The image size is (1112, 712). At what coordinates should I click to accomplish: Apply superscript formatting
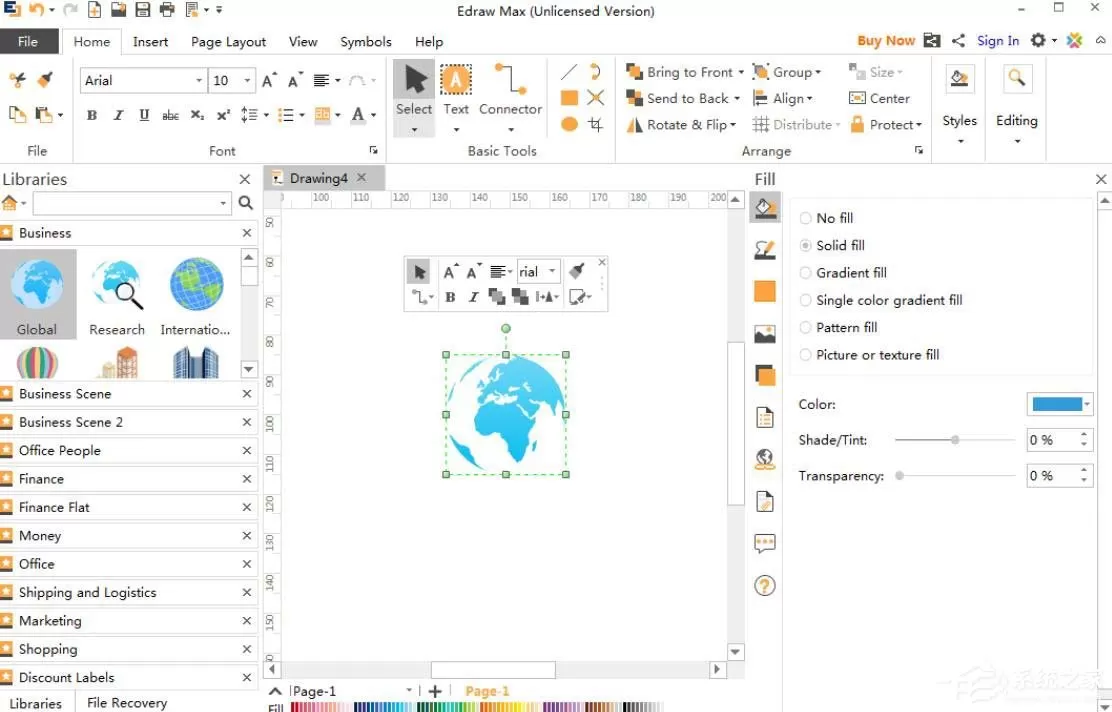(x=223, y=115)
